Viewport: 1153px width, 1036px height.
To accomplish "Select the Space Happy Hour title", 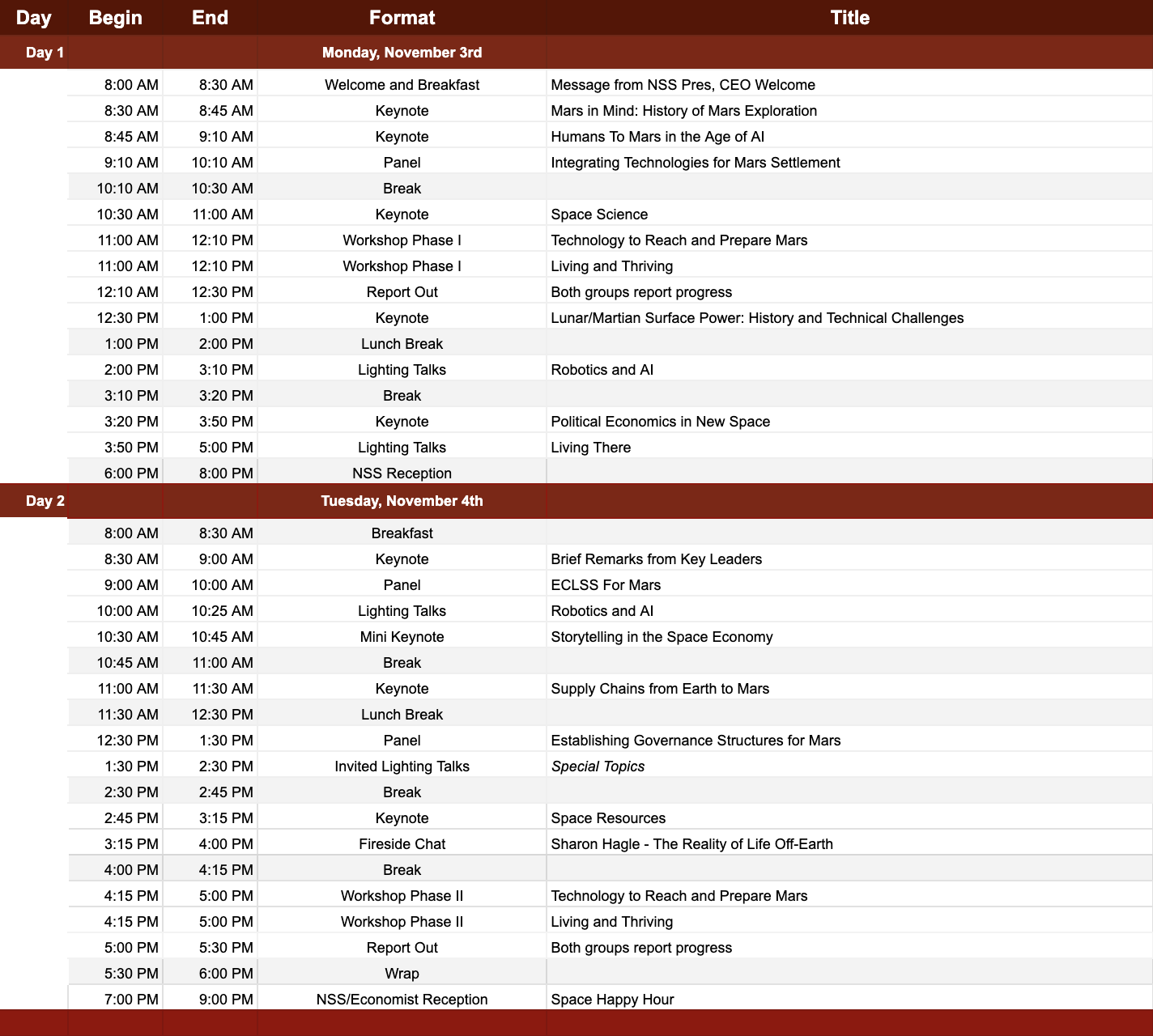I will click(612, 1000).
